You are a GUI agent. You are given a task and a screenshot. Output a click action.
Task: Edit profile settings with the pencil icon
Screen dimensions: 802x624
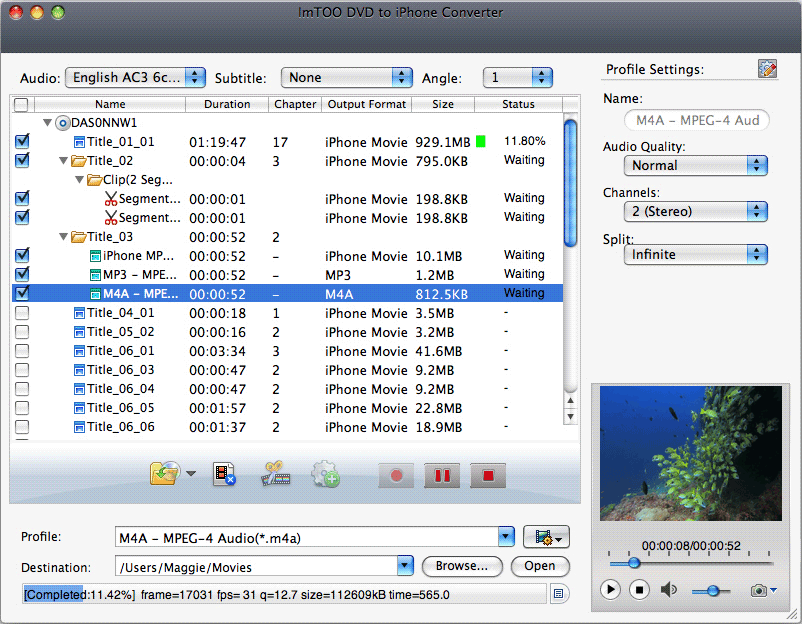pos(767,69)
